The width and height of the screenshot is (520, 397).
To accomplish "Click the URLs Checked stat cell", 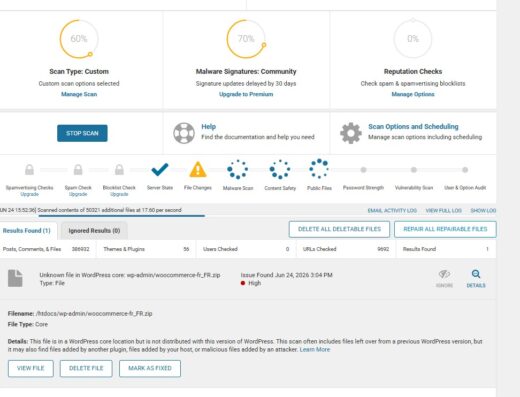I will pos(346,249).
